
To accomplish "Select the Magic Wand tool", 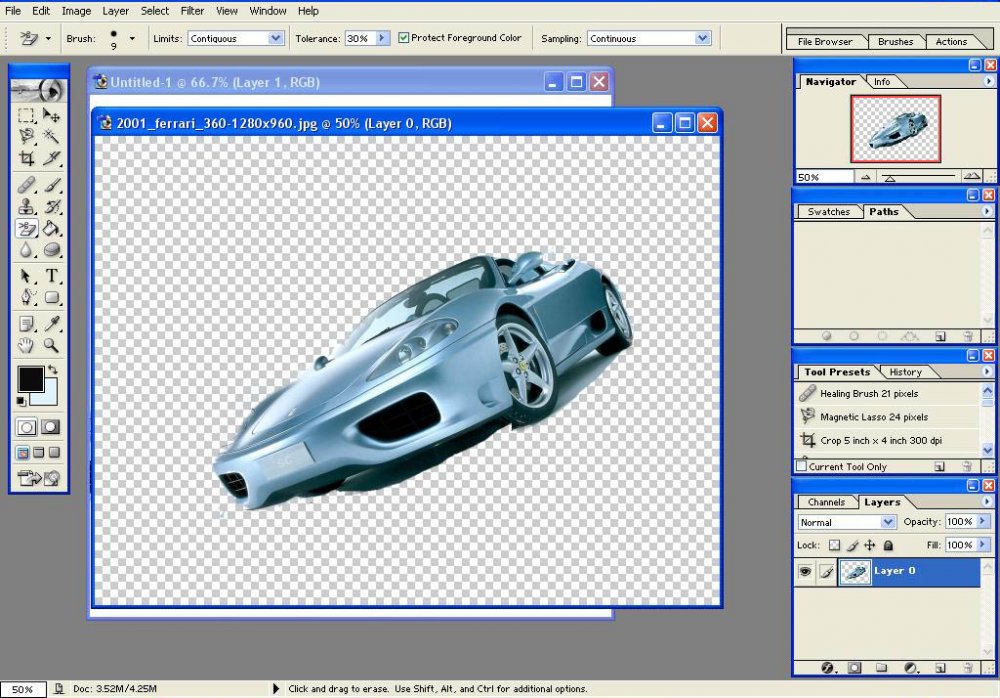I will tap(51, 136).
